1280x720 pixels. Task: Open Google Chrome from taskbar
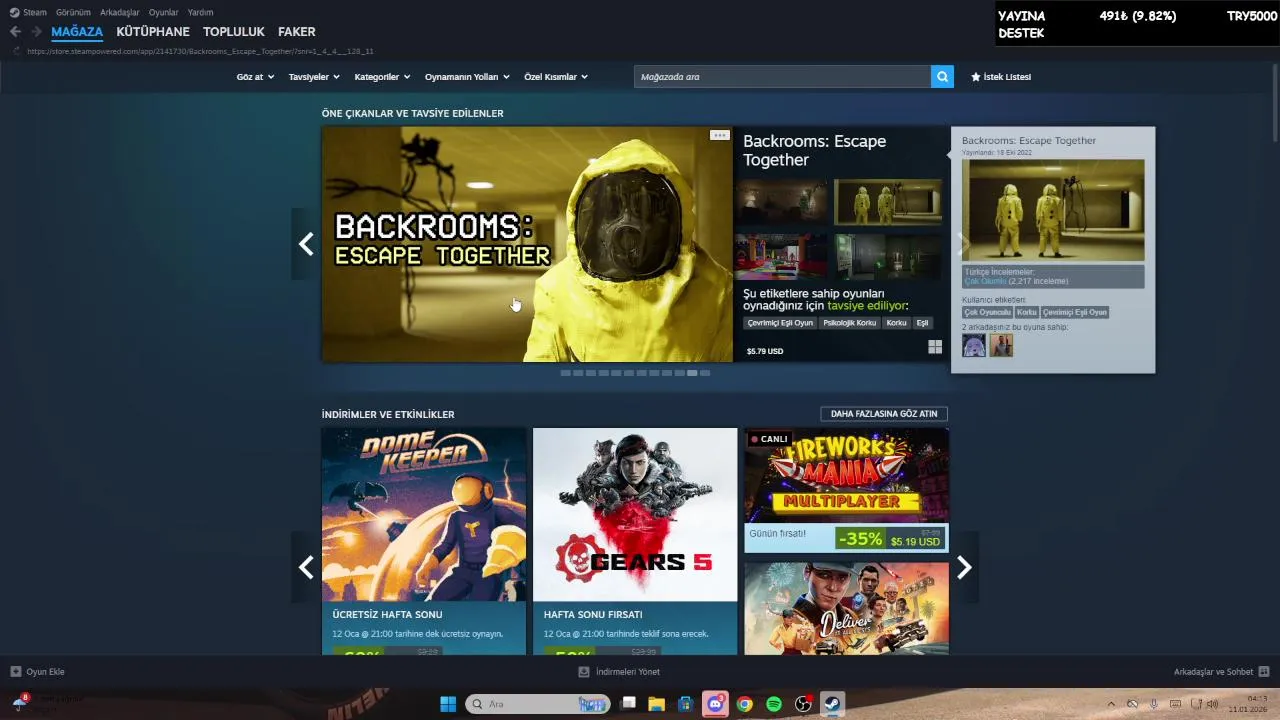(744, 704)
